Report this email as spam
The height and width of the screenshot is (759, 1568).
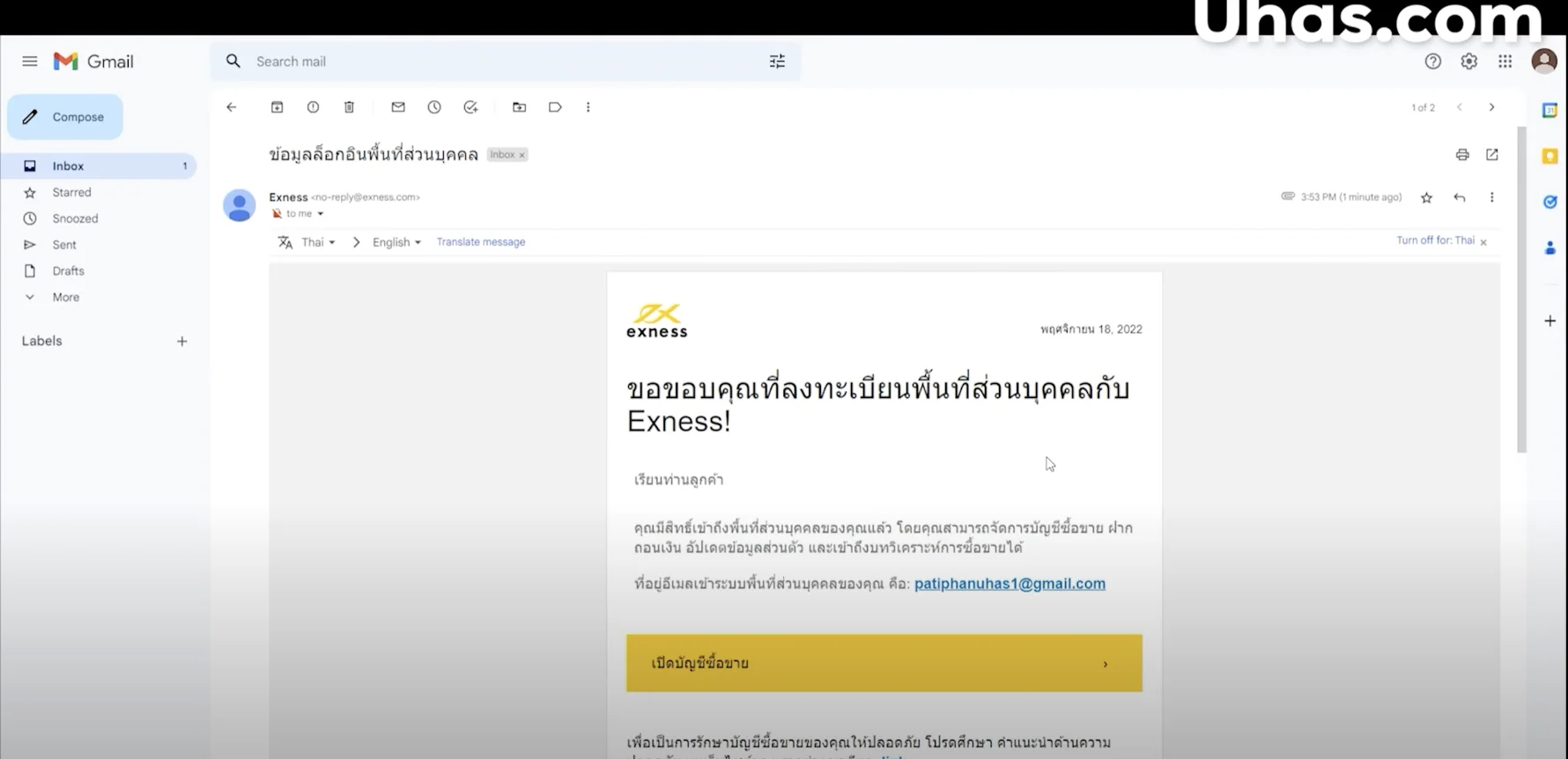313,107
